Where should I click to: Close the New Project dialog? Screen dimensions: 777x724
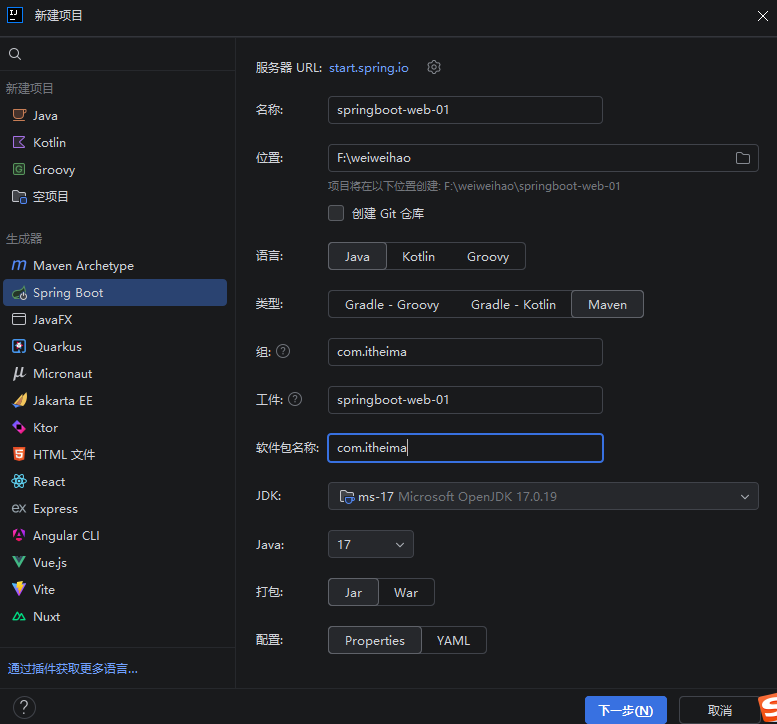pyautogui.click(x=763, y=16)
